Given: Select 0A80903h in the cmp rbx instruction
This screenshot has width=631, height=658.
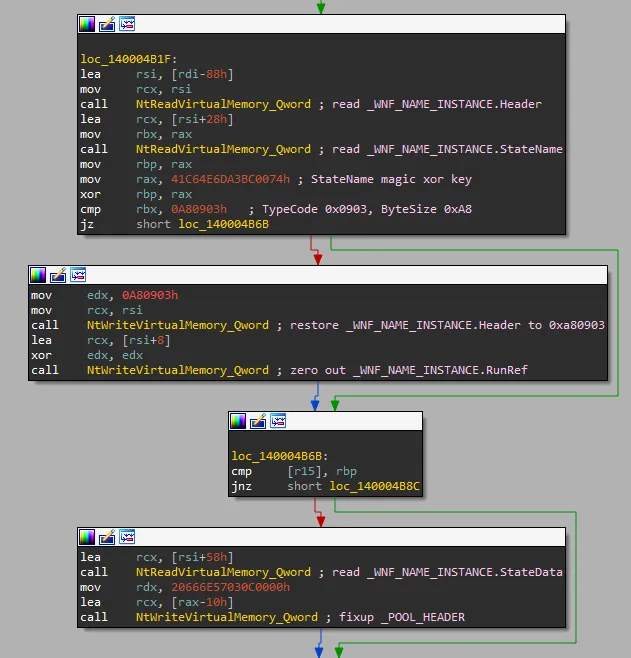Looking at the screenshot, I should pos(199,209).
